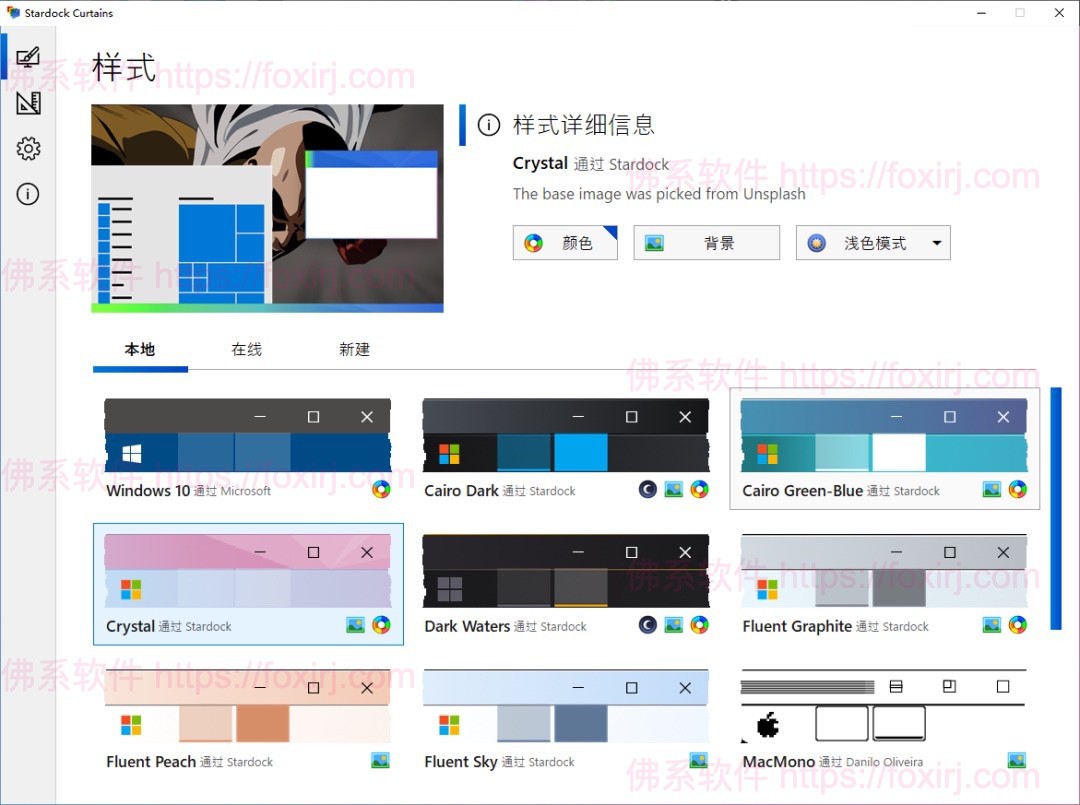Click dark mode moon icon on Dark Waters
This screenshot has height=805, width=1080.
tap(648, 625)
